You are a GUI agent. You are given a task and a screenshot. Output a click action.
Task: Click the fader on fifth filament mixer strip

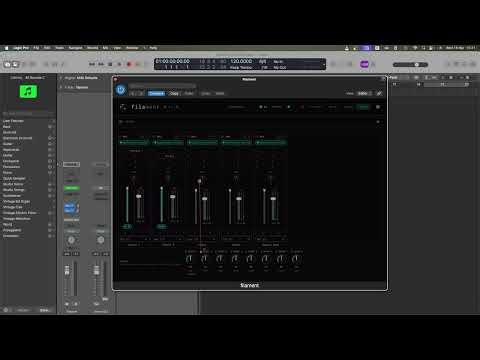tap(273, 199)
